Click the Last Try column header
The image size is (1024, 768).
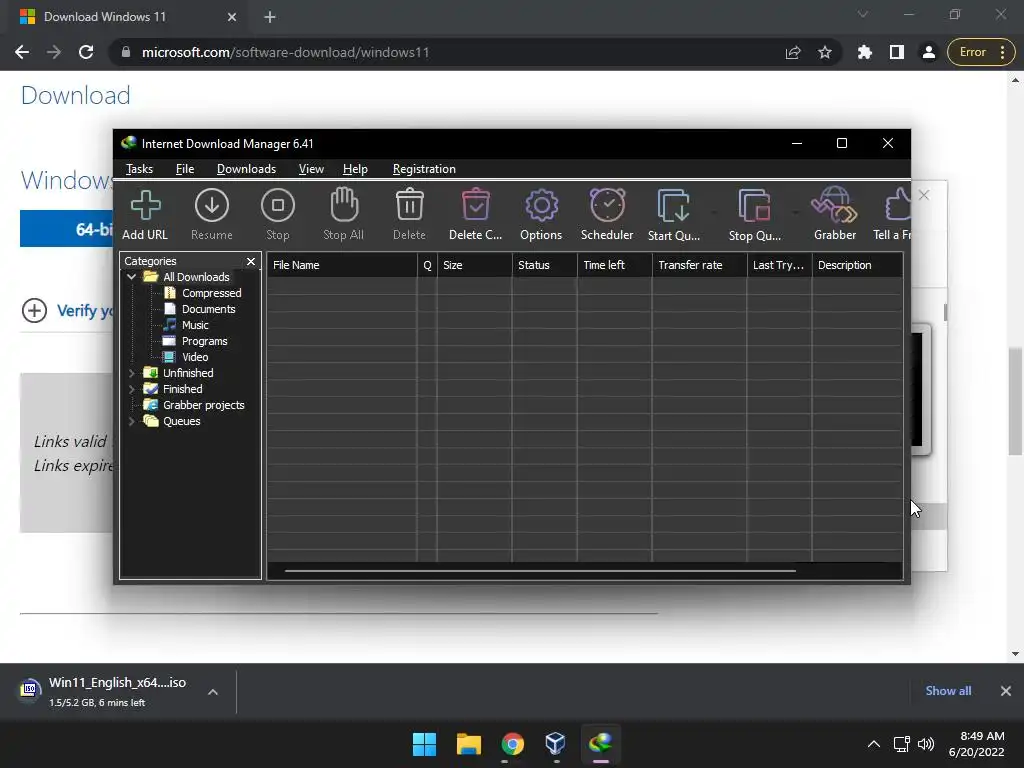click(x=779, y=265)
